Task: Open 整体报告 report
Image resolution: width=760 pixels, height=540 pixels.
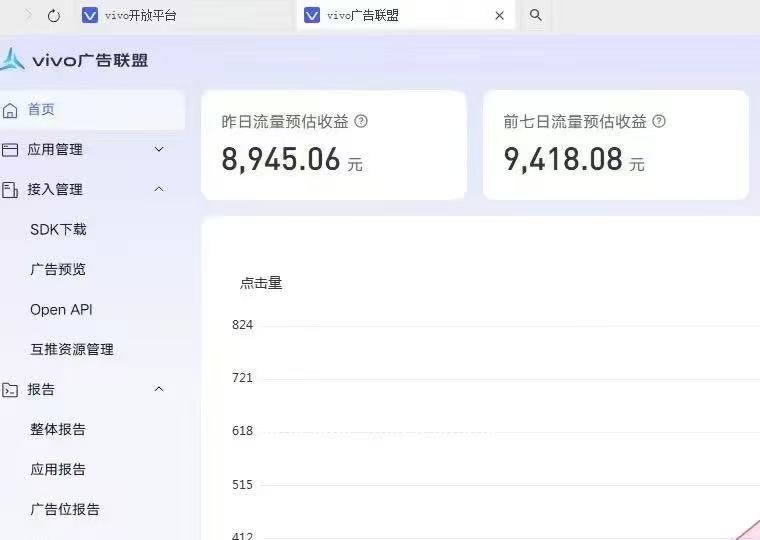Action: [58, 429]
